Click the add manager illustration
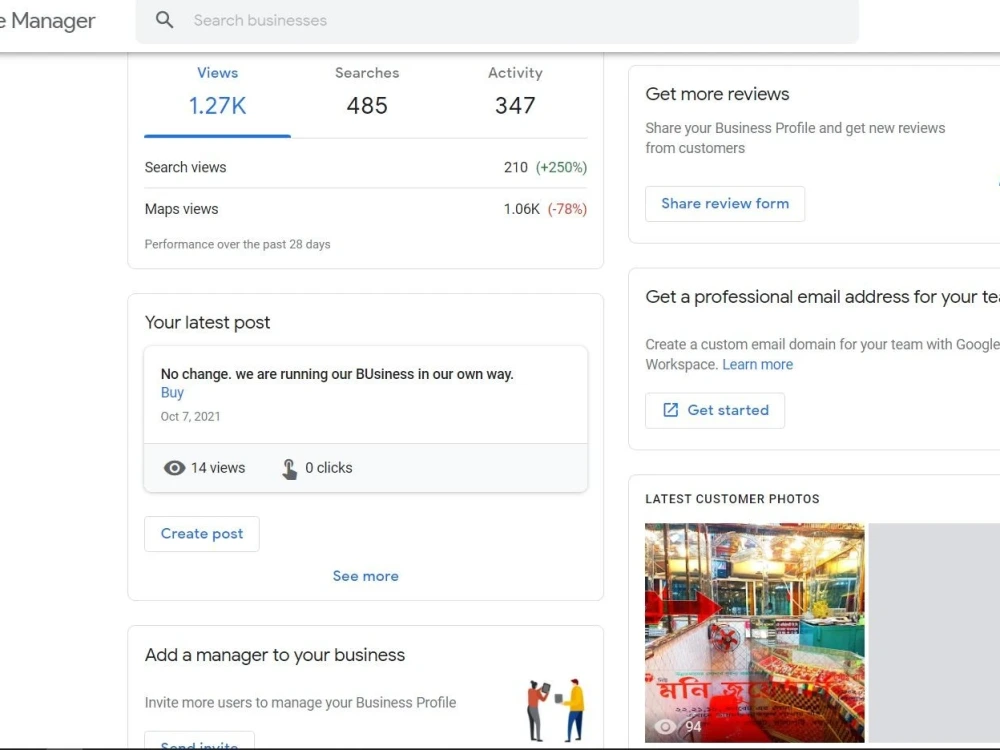Viewport: 1000px width, 750px height. (555, 710)
